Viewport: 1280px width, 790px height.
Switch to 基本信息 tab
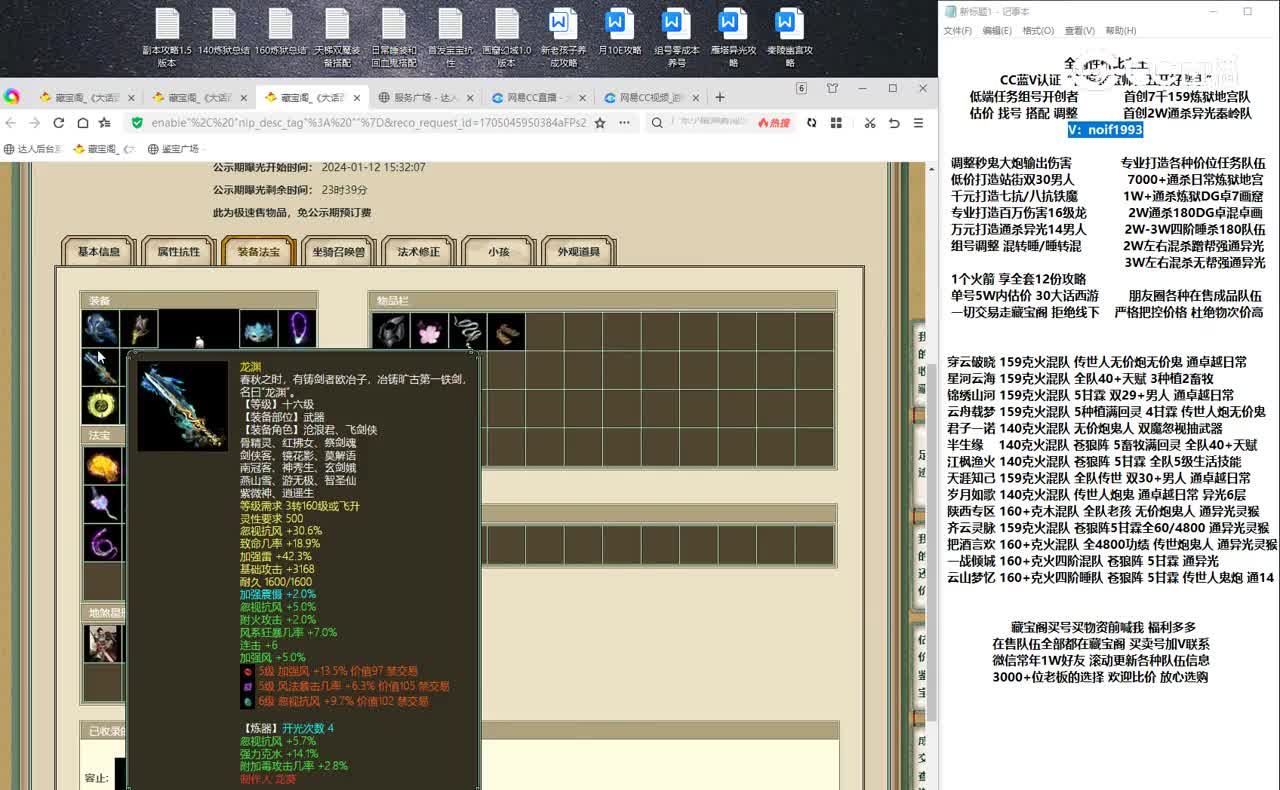[98, 252]
